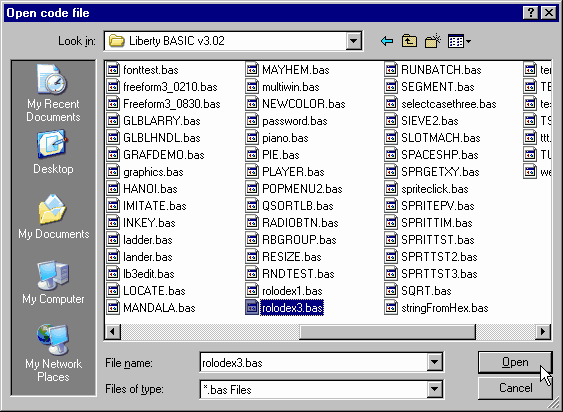Click the folder icon in Look in box
This screenshot has width=563, height=412.
(x=117, y=41)
